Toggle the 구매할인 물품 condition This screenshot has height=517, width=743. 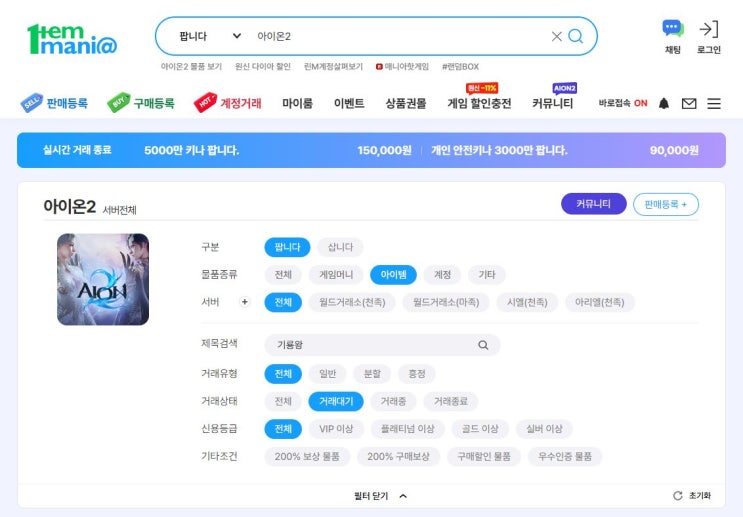[x=484, y=456]
